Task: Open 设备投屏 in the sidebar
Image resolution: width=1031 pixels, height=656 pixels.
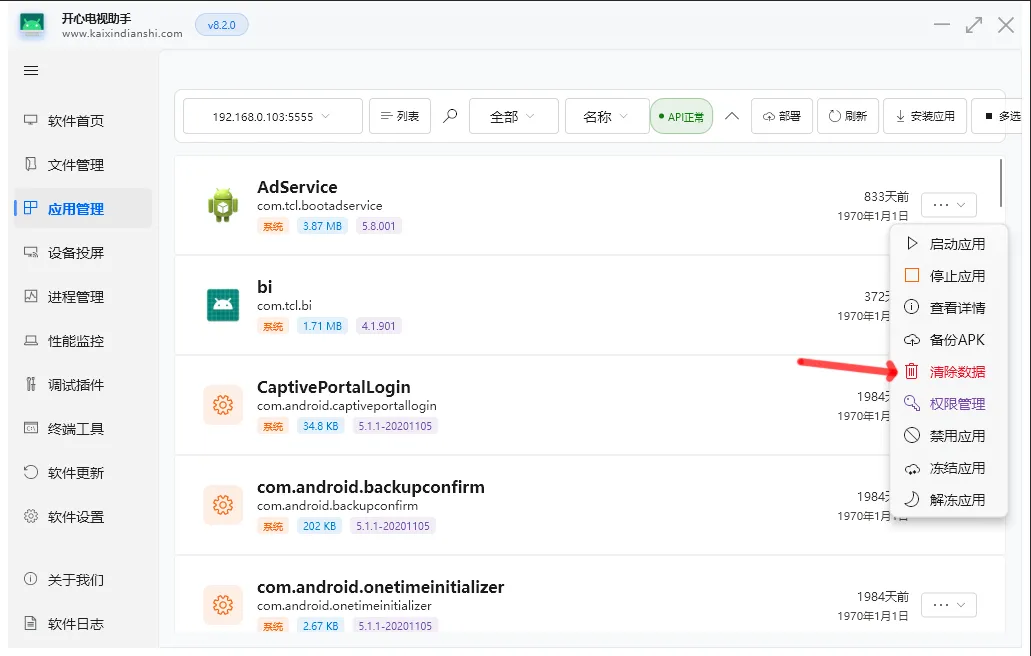Action: point(83,253)
